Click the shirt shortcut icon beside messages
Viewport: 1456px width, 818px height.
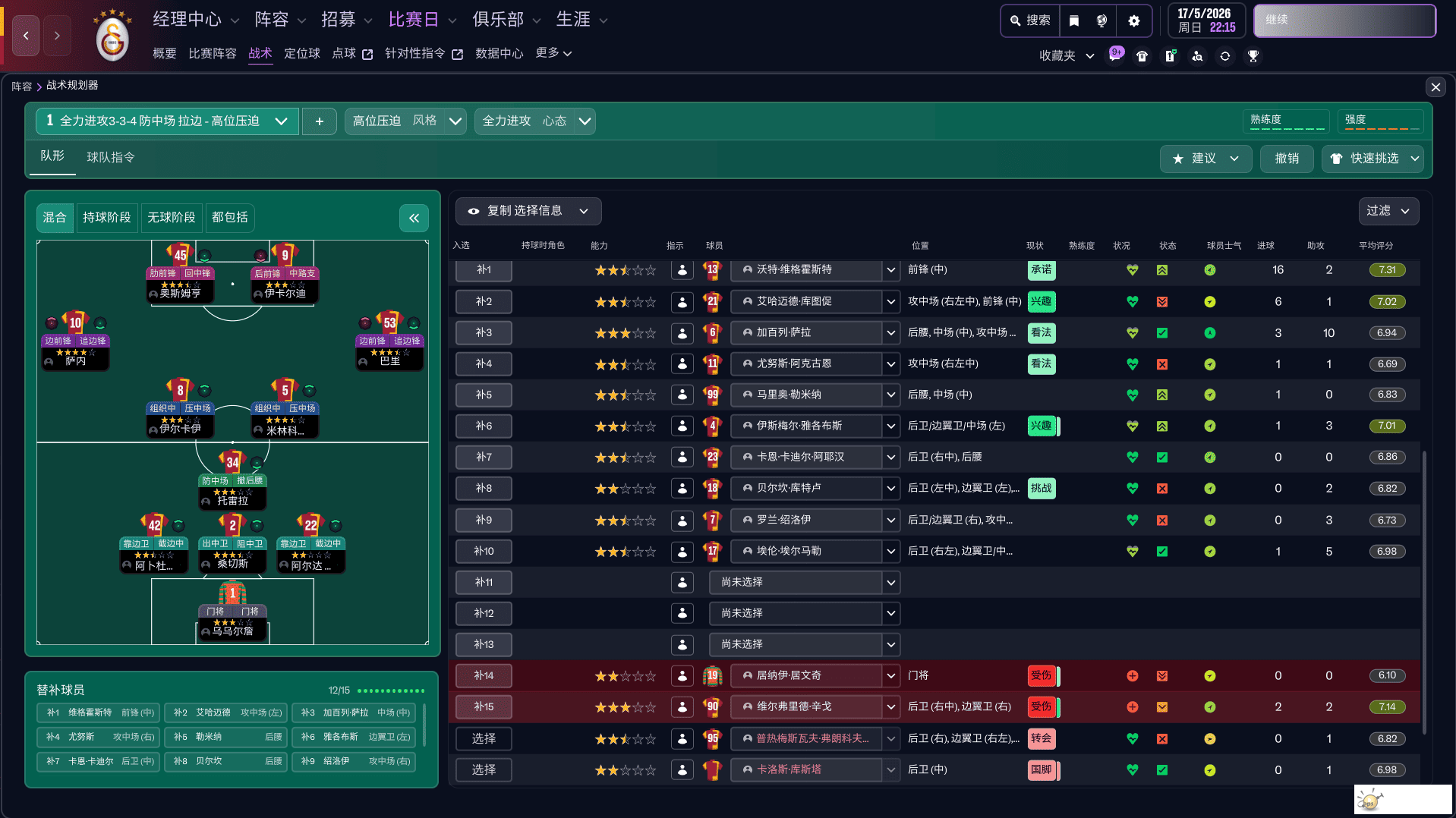(1142, 56)
